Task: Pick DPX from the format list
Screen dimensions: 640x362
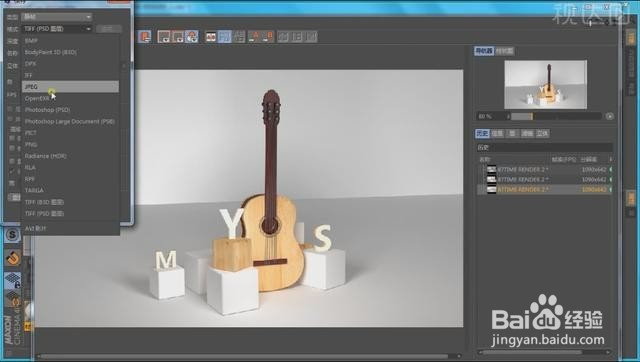Action: (70, 64)
